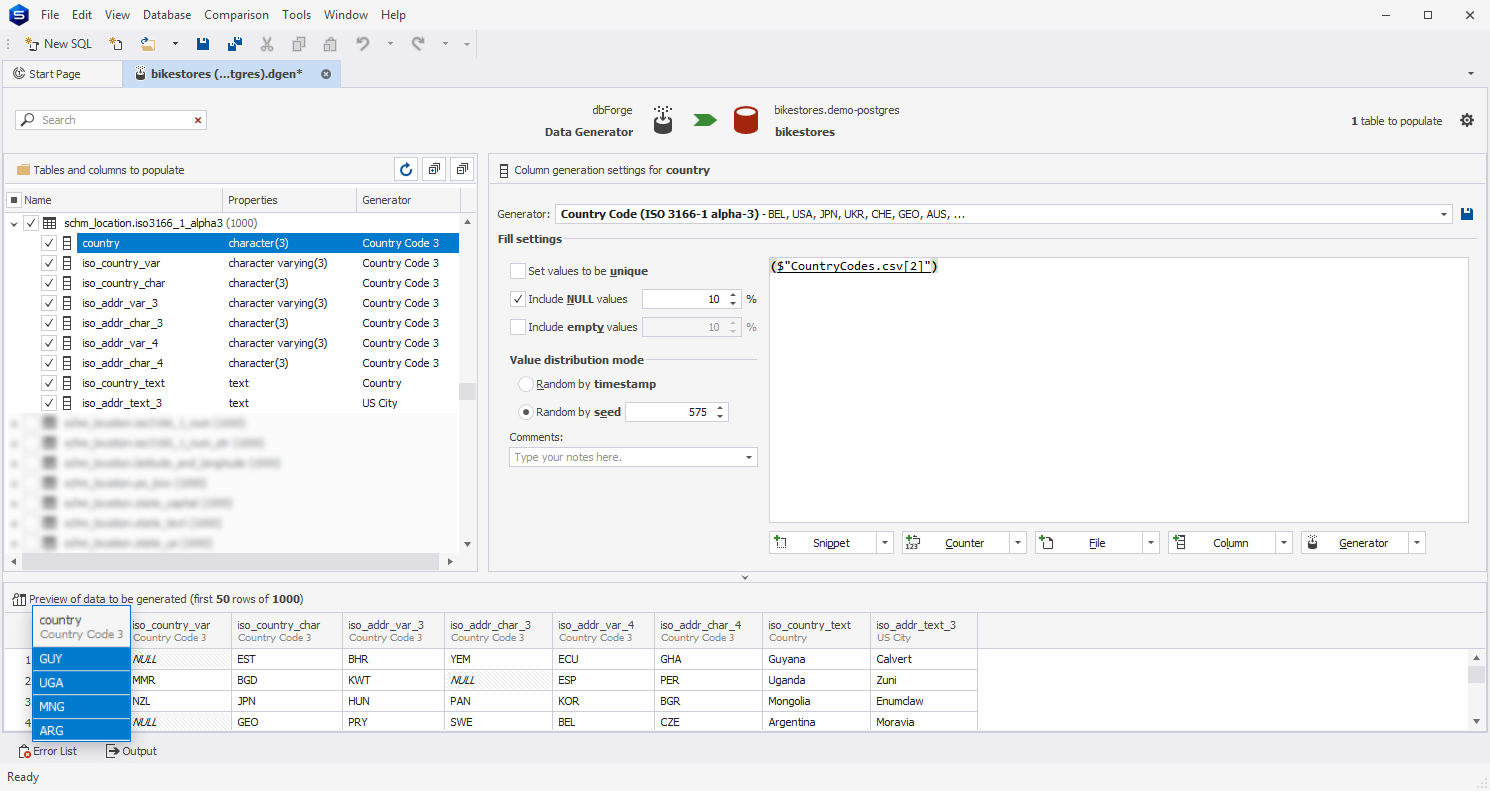Click the Snippet button

(823, 543)
